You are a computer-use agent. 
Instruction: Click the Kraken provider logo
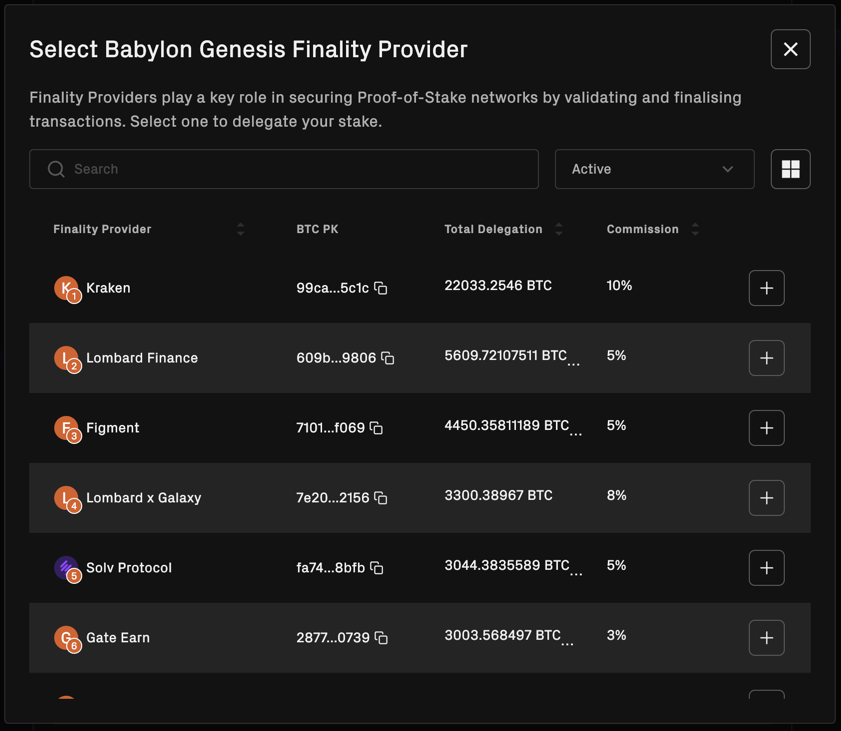pyautogui.click(x=64, y=288)
